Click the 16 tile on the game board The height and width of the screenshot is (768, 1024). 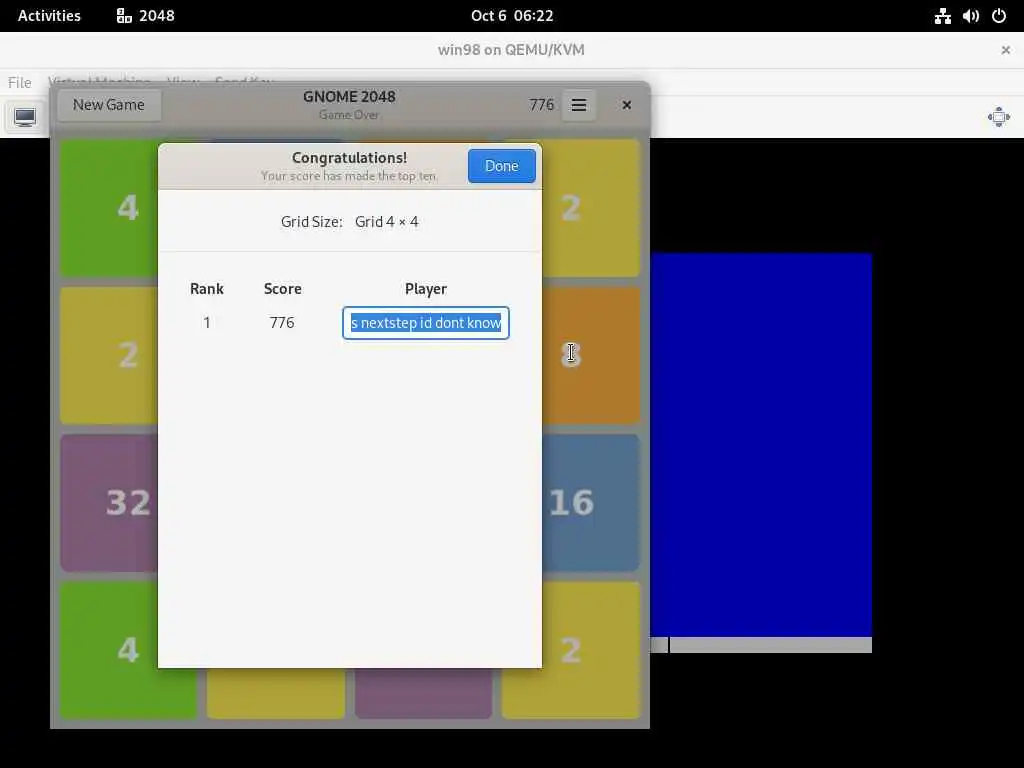(x=590, y=503)
